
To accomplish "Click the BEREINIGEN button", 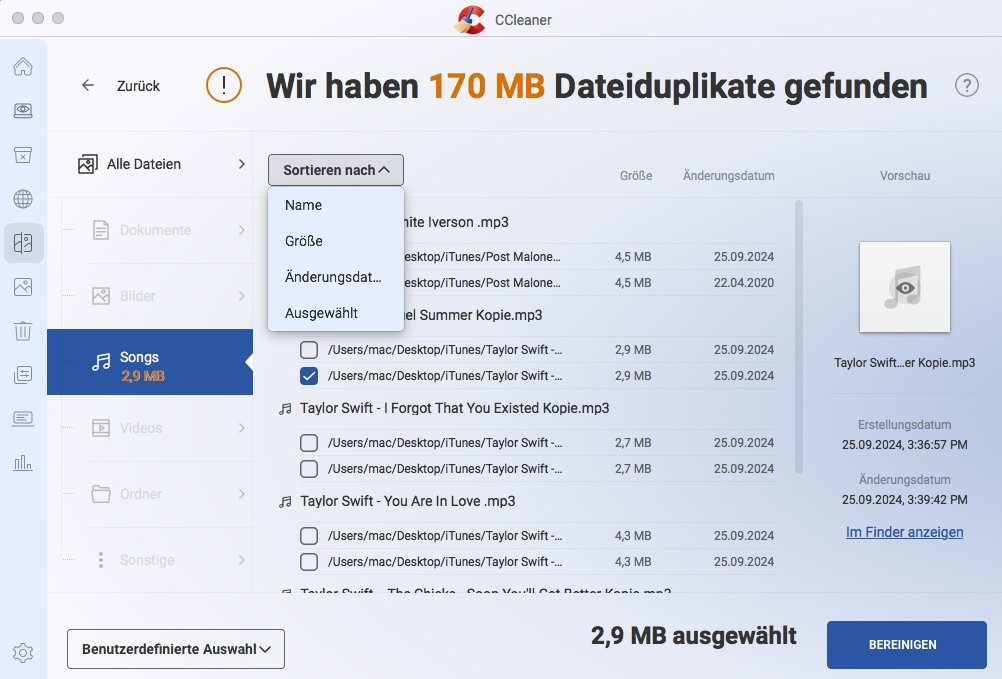I will [907, 645].
